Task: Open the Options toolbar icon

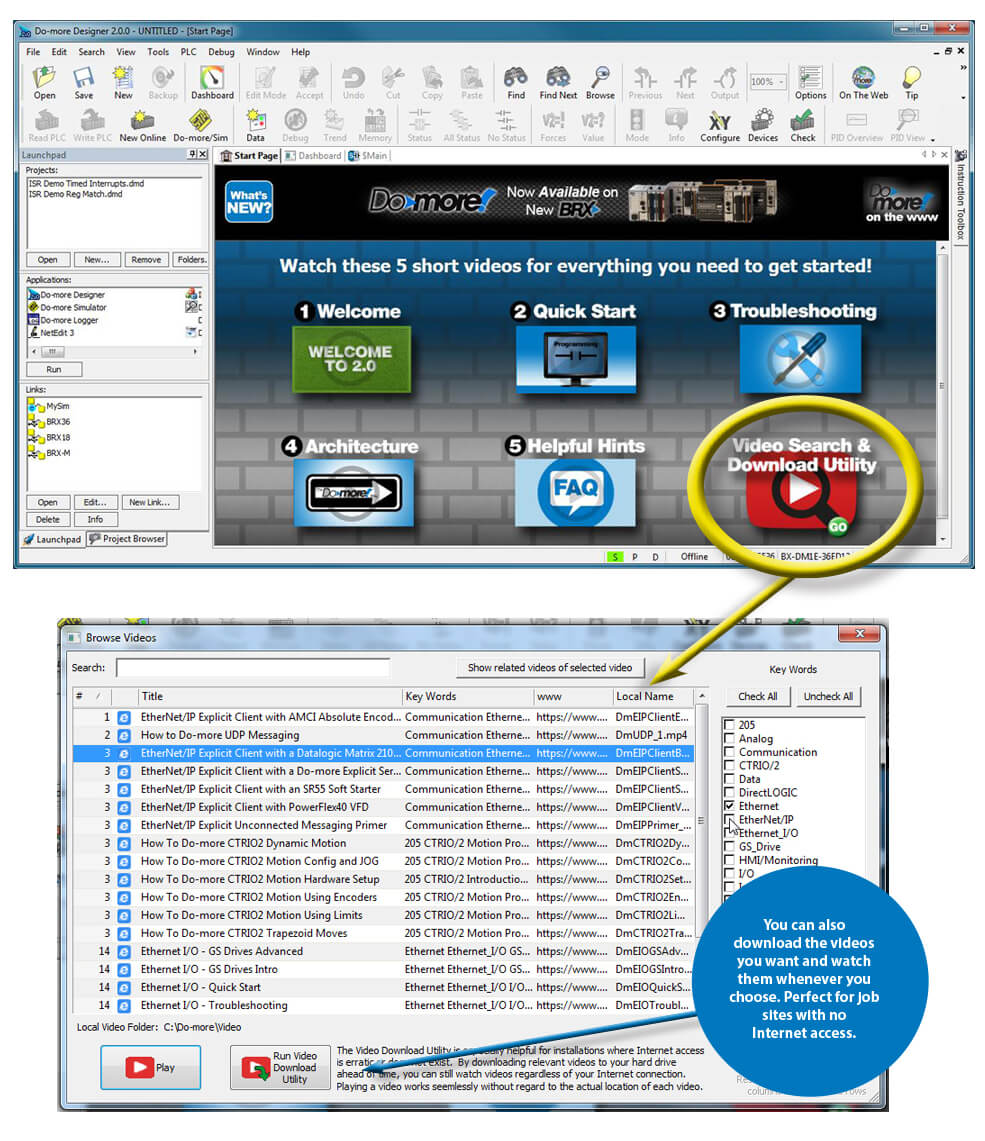Action: click(810, 82)
